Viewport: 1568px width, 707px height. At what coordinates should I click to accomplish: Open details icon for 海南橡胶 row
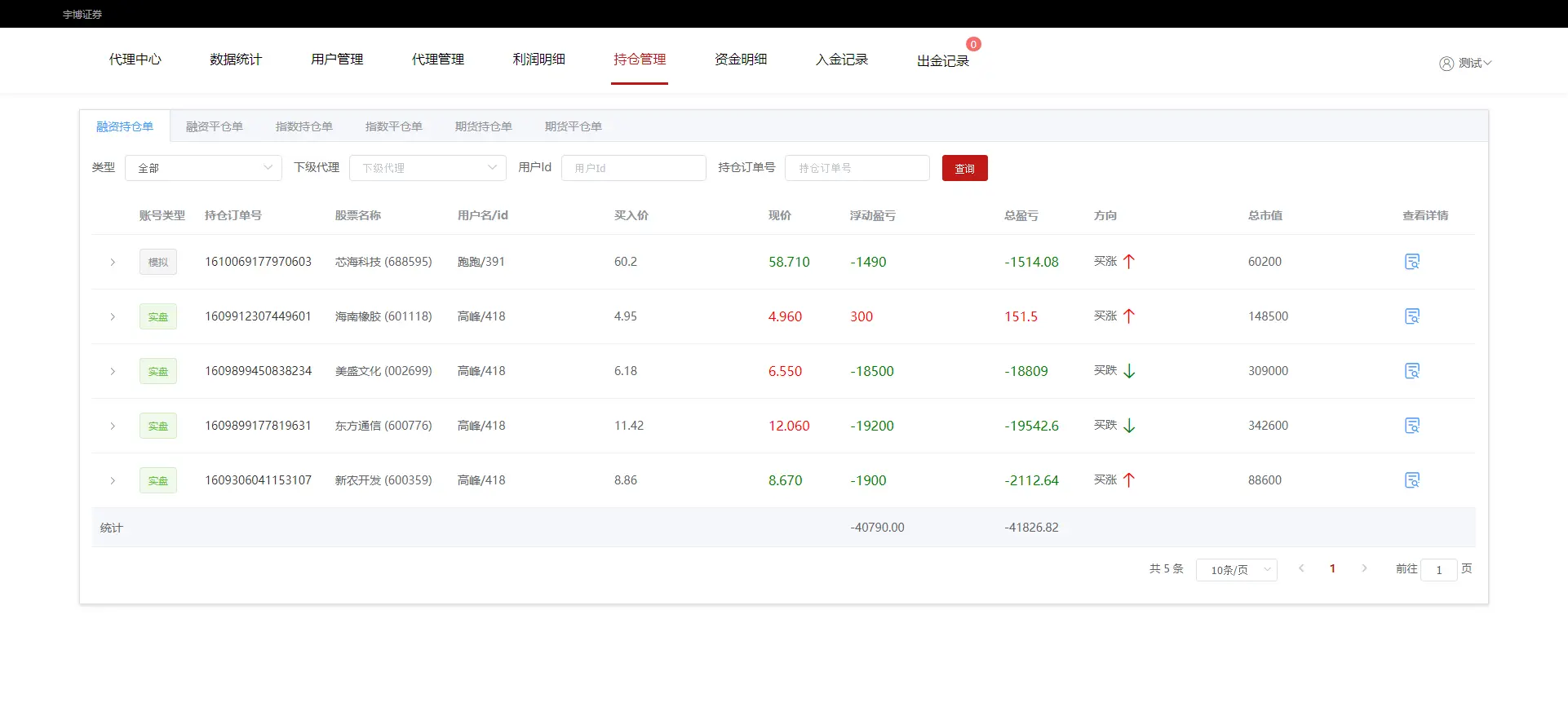click(x=1412, y=316)
